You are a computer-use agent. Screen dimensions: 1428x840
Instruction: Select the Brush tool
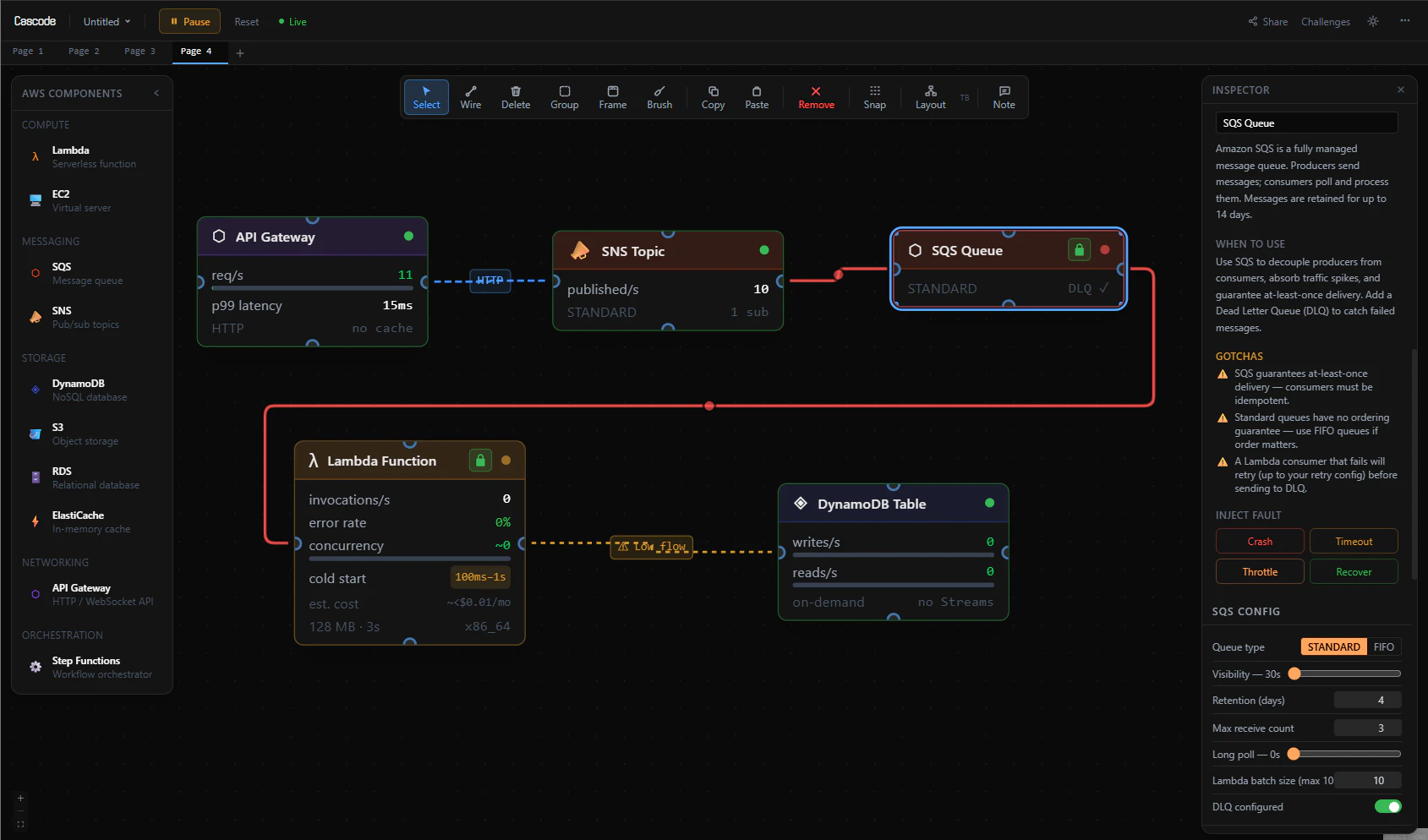659,96
